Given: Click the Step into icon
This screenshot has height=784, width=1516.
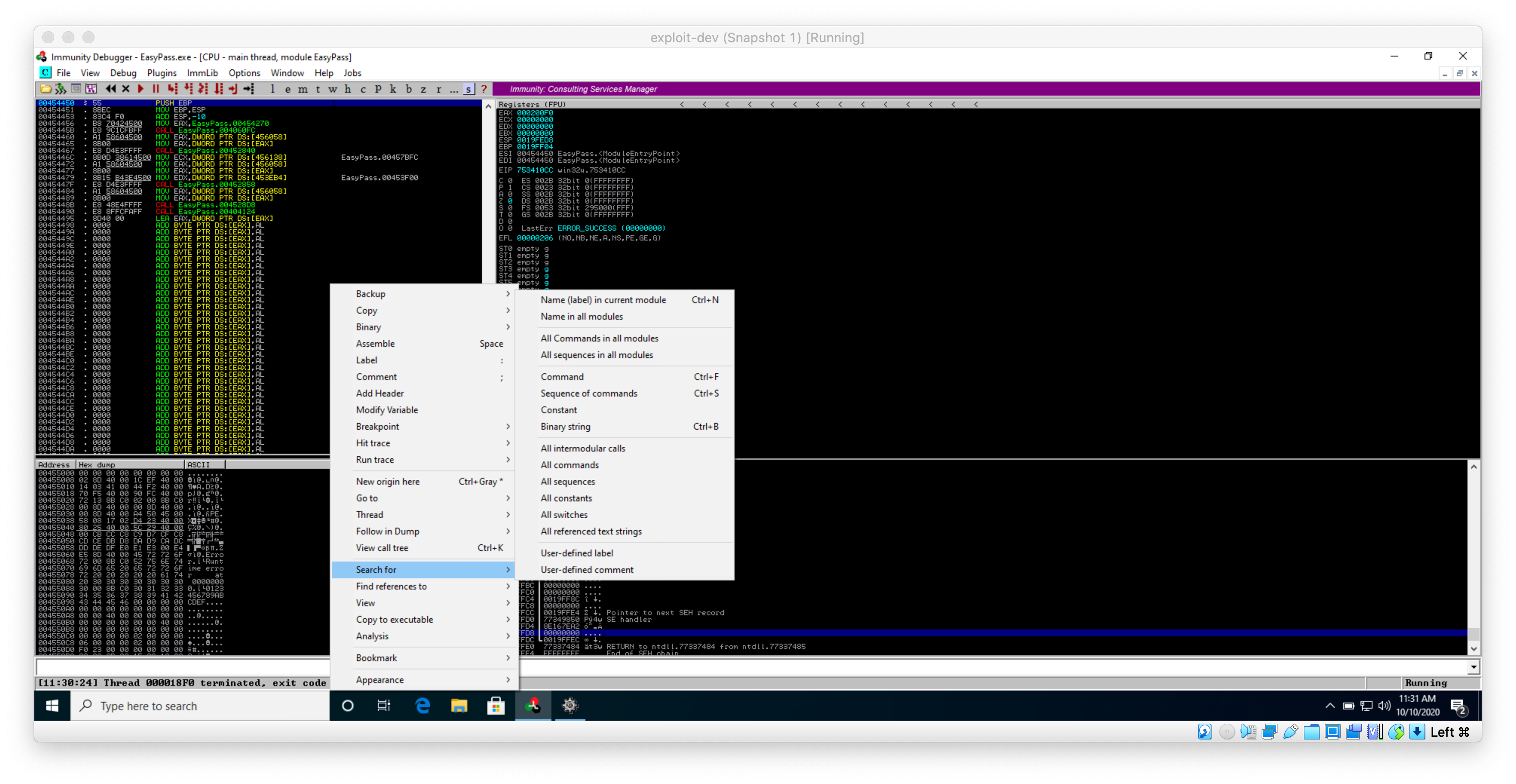Looking at the screenshot, I should point(172,89).
